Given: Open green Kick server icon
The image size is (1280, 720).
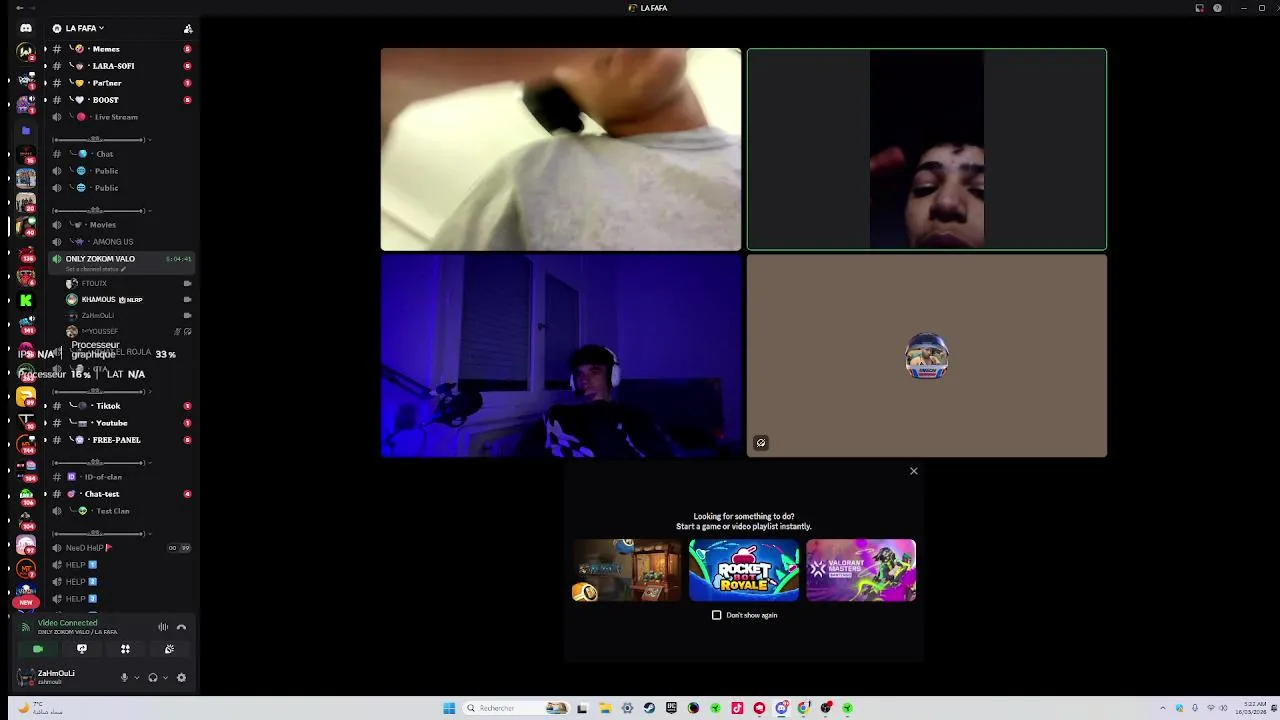Looking at the screenshot, I should [26, 300].
